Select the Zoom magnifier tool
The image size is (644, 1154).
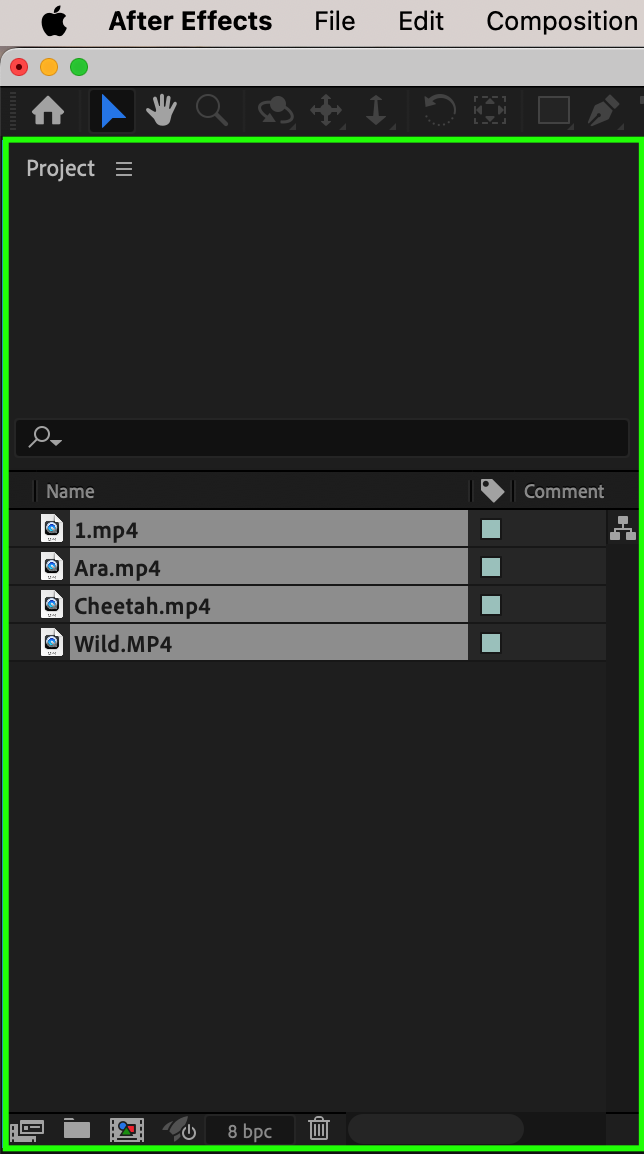tap(211, 111)
